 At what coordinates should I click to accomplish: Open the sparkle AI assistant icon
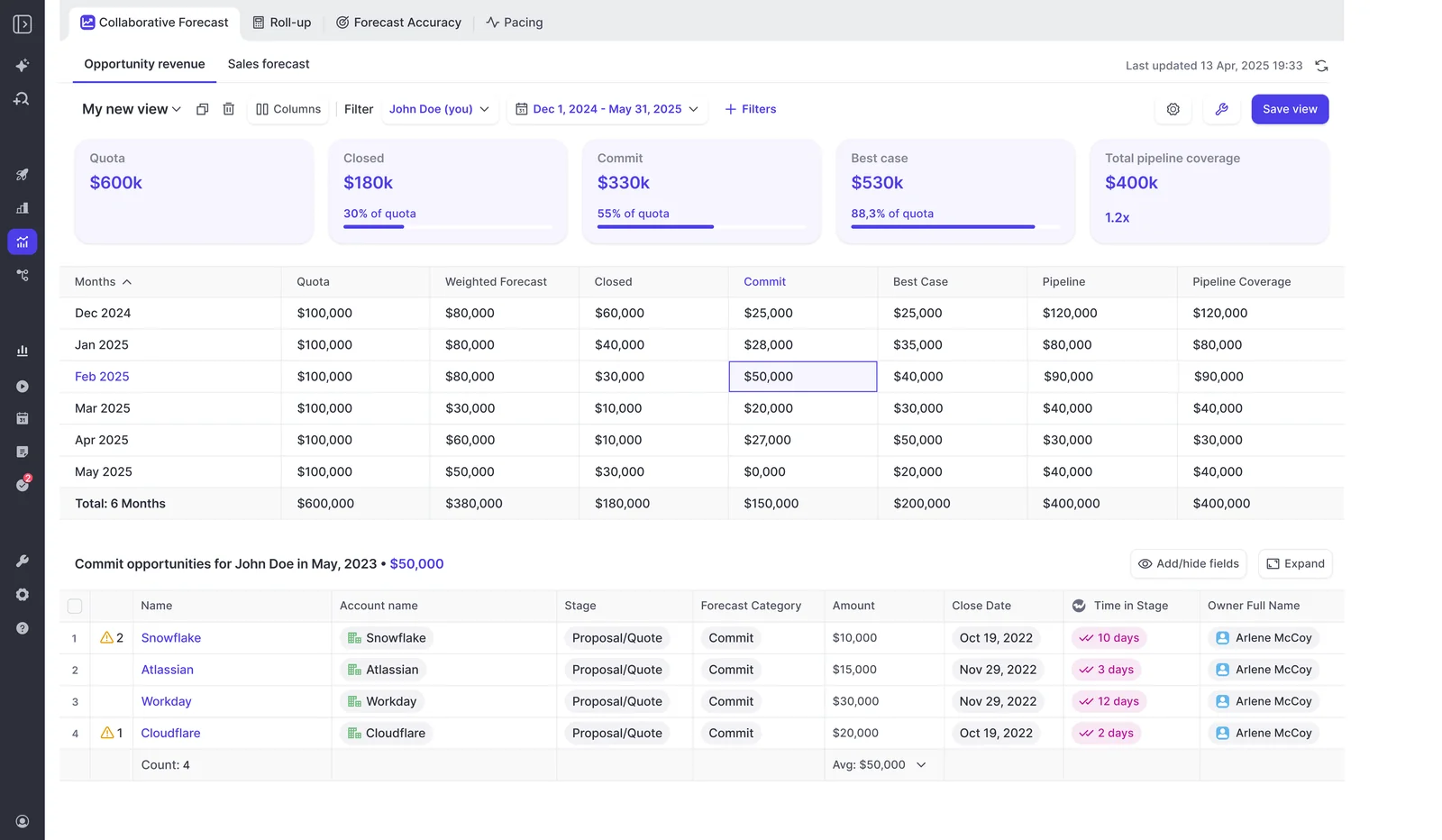coord(23,65)
